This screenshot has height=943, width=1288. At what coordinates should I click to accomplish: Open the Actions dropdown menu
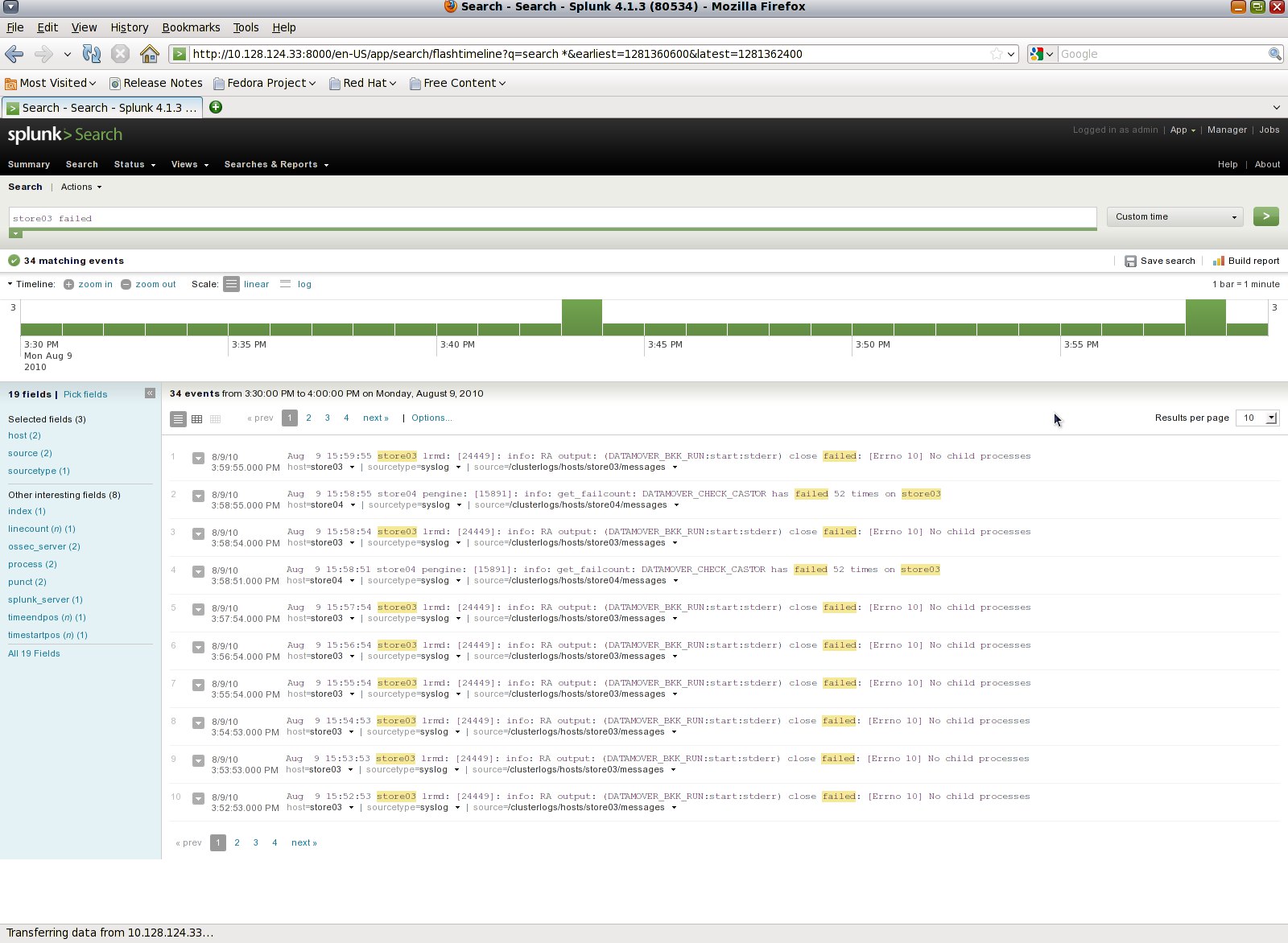coord(81,187)
